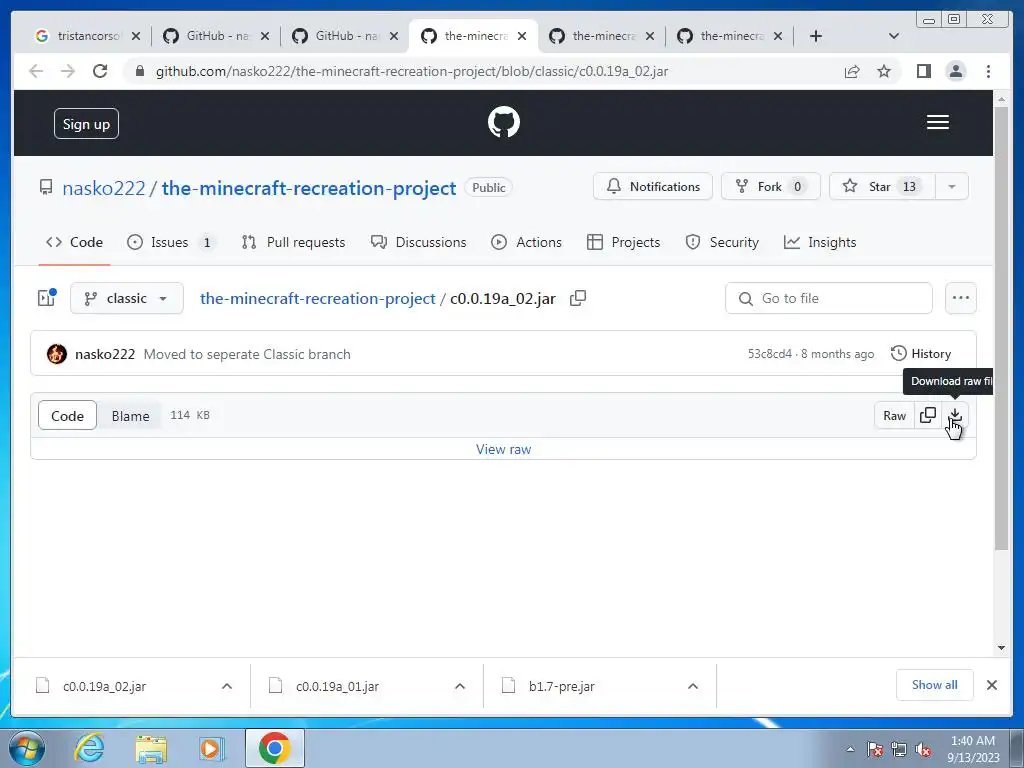Switch to Blame view toggle

tap(130, 415)
